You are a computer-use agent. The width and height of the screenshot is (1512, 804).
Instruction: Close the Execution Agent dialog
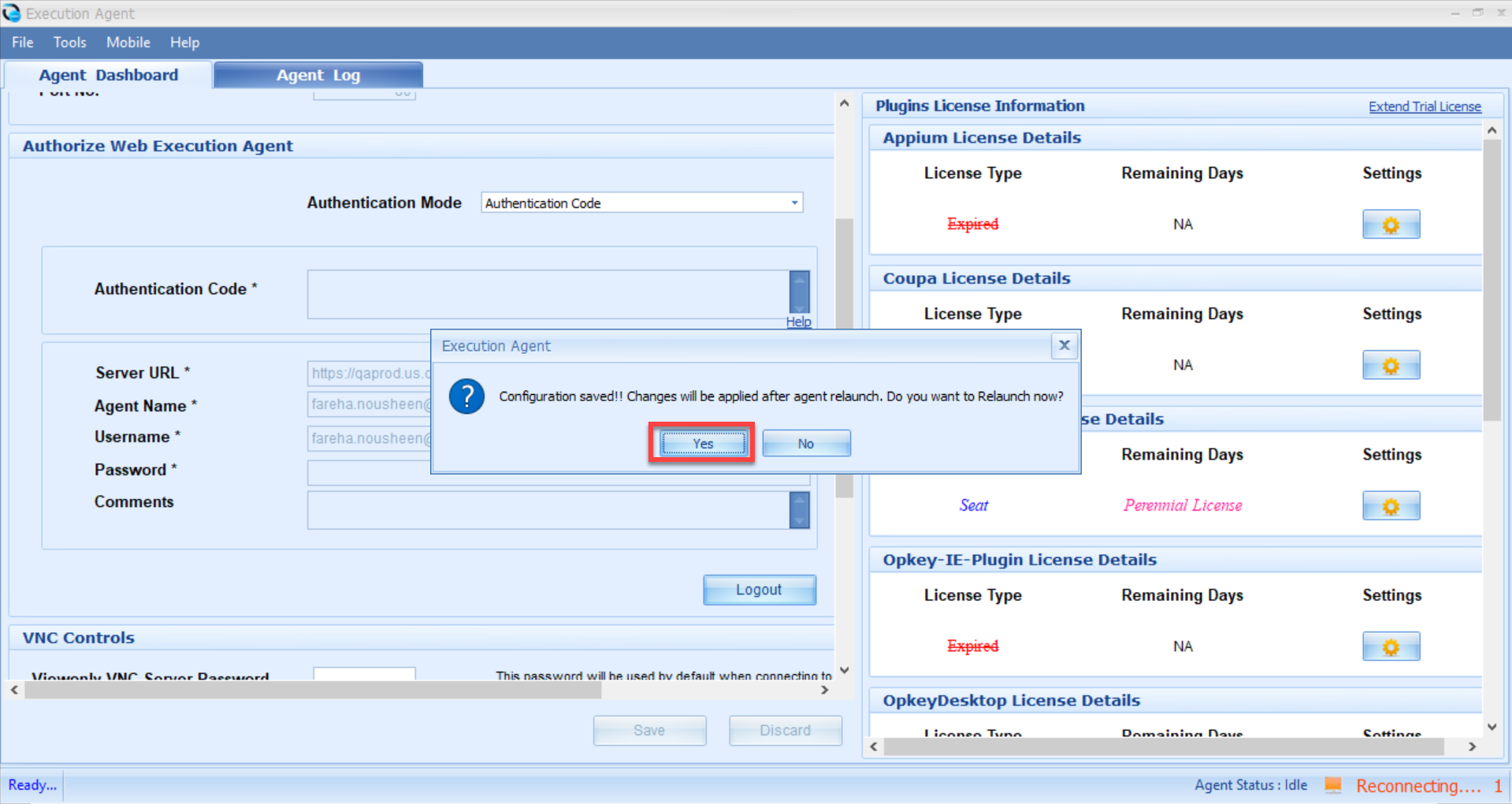[x=1064, y=345]
